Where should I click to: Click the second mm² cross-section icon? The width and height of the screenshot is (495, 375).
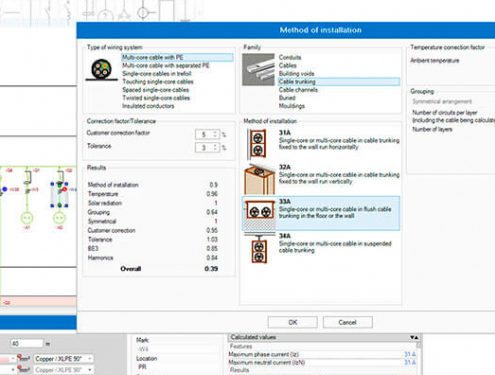point(23,370)
